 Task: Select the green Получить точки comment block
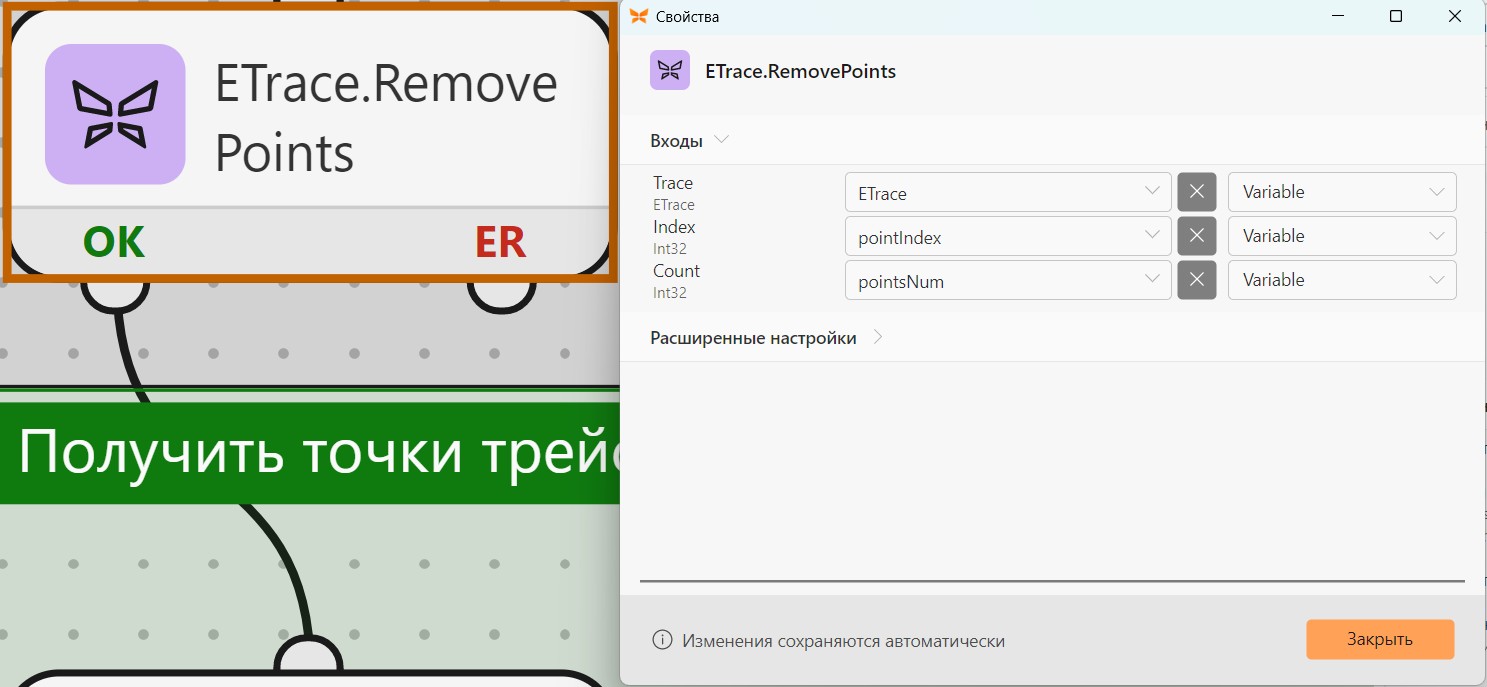[310, 453]
